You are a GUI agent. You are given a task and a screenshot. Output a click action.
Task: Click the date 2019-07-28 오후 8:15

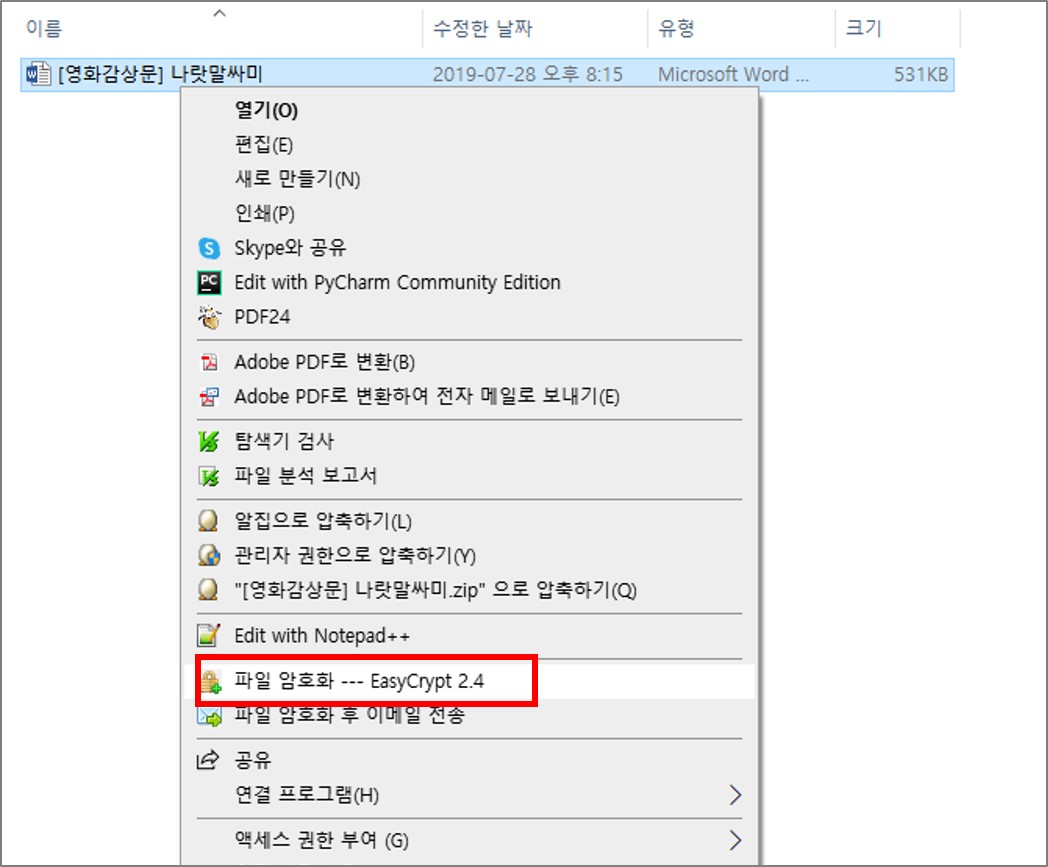527,74
